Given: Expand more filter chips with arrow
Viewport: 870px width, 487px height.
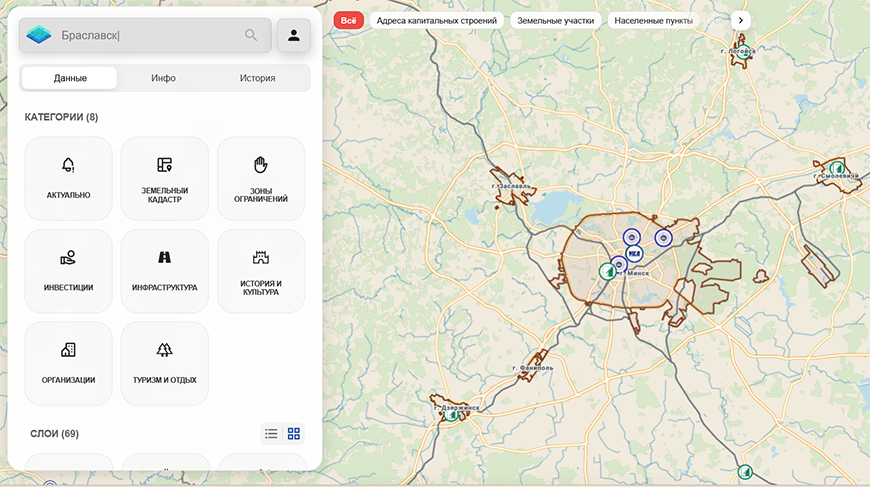Looking at the screenshot, I should pyautogui.click(x=741, y=21).
